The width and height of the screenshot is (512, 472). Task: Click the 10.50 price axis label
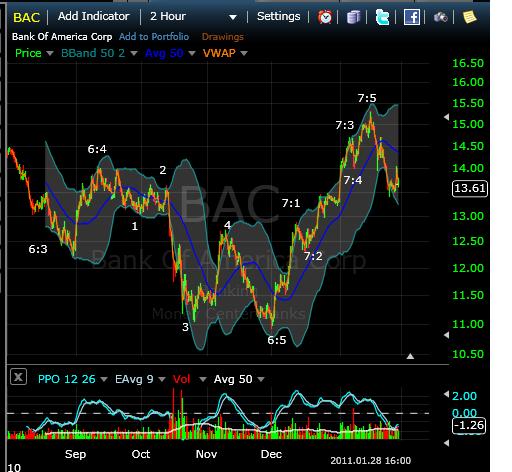tap(468, 354)
